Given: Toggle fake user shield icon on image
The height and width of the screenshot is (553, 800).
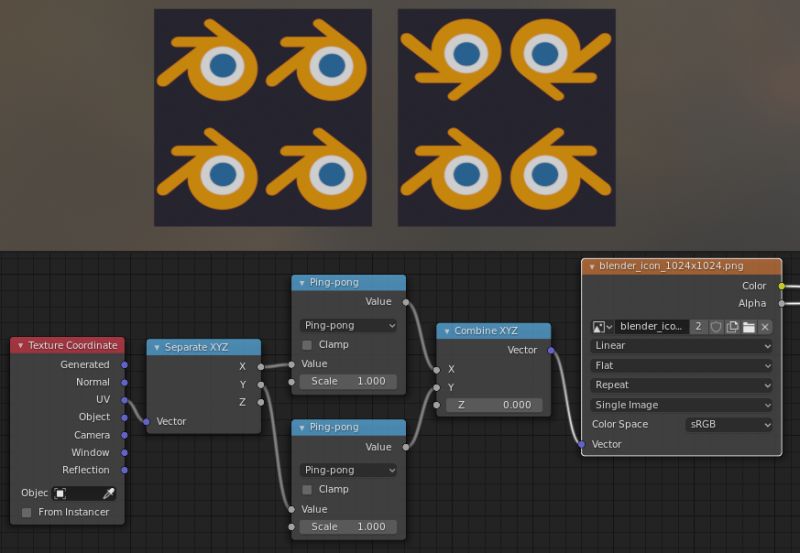Looking at the screenshot, I should [716, 327].
